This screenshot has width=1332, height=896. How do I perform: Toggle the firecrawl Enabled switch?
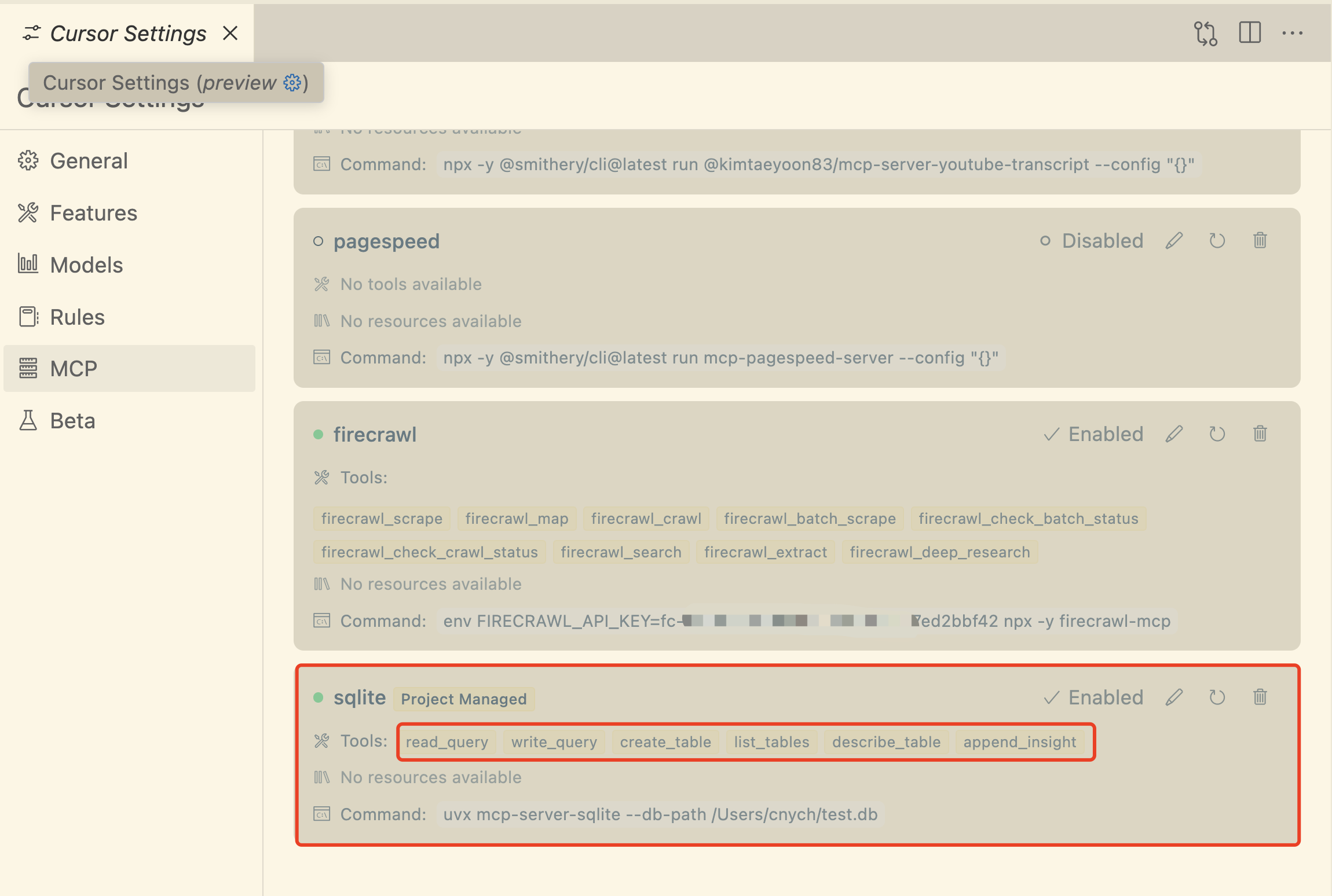[1093, 434]
